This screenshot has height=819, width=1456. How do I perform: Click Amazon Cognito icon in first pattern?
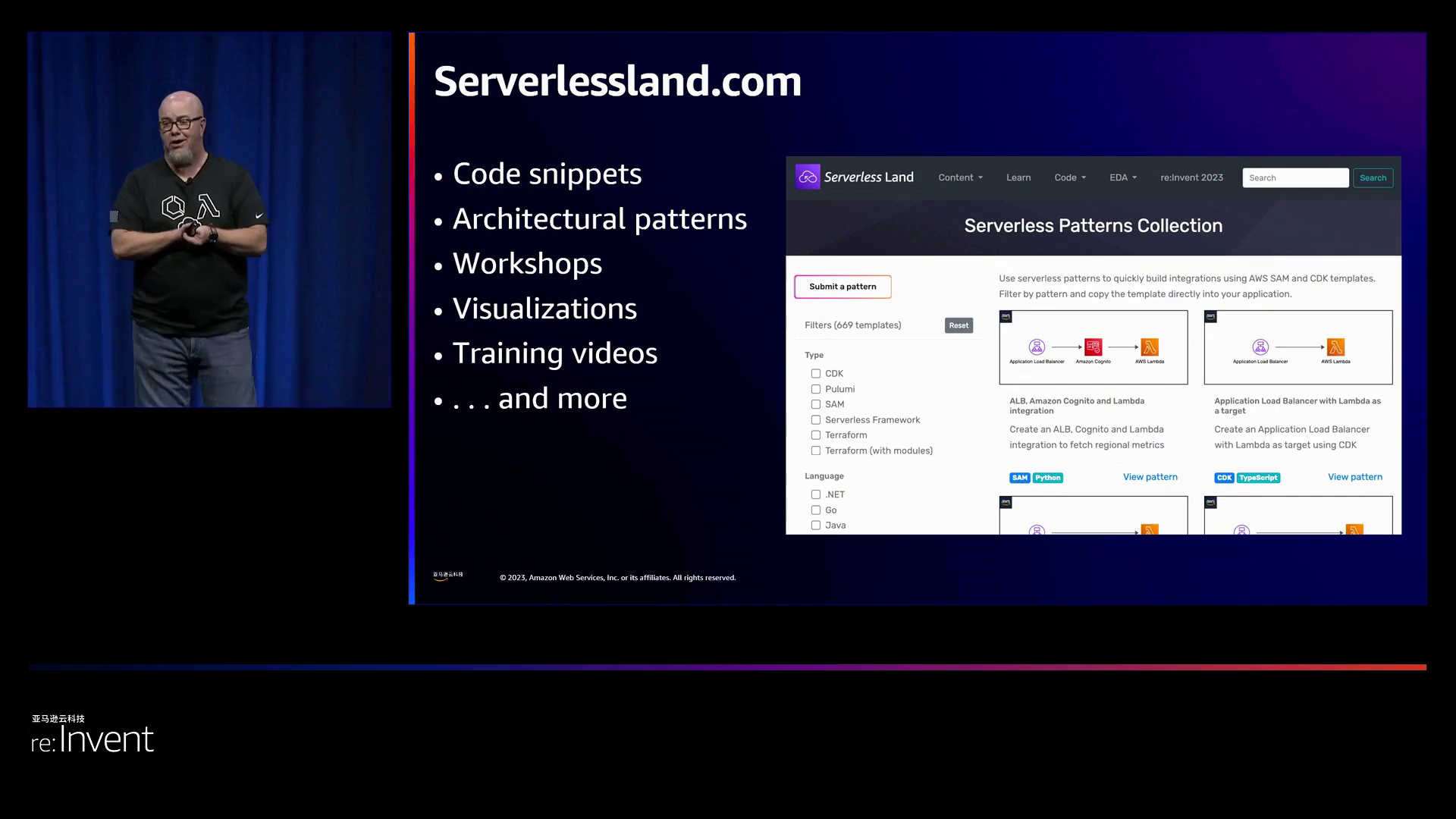pos(1093,347)
